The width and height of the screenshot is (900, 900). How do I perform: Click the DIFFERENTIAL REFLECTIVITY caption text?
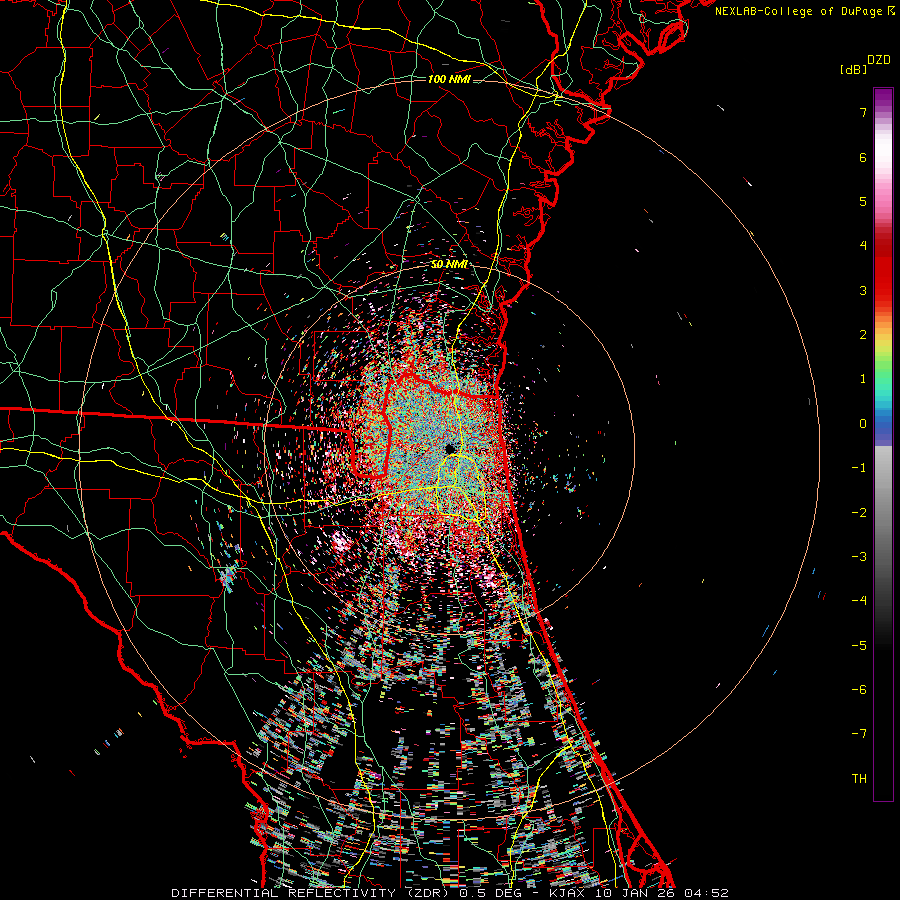(x=283, y=893)
